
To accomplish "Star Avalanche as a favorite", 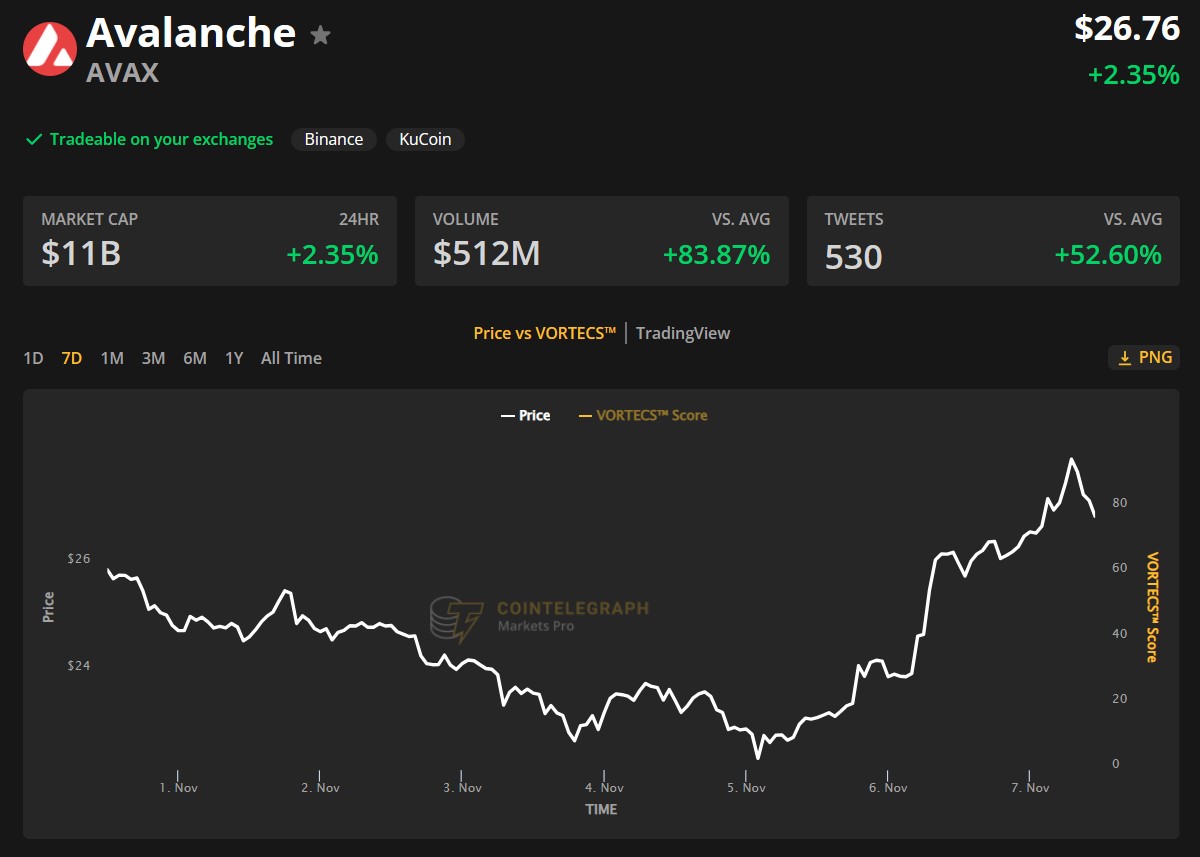I will click(x=320, y=36).
